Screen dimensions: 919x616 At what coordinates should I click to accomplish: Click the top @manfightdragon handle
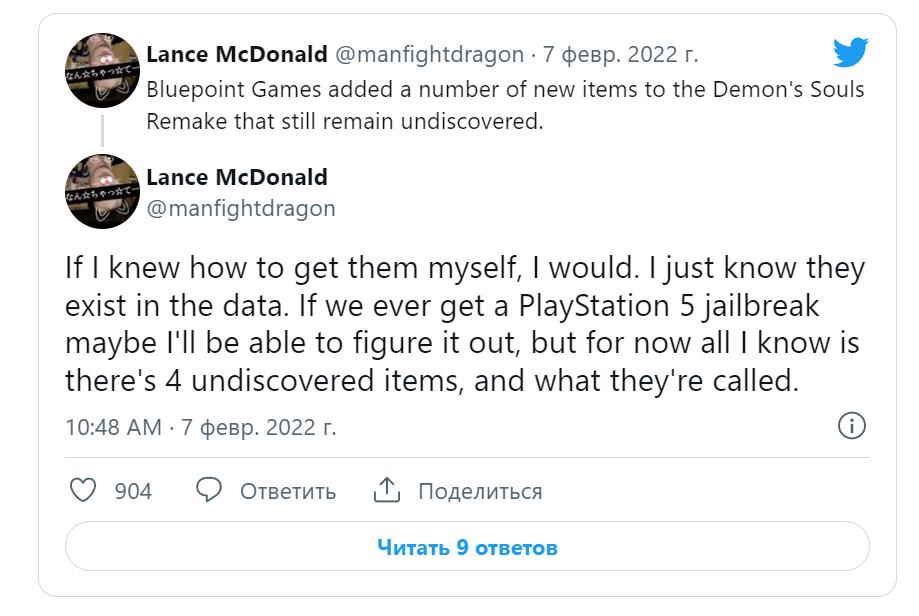429,54
